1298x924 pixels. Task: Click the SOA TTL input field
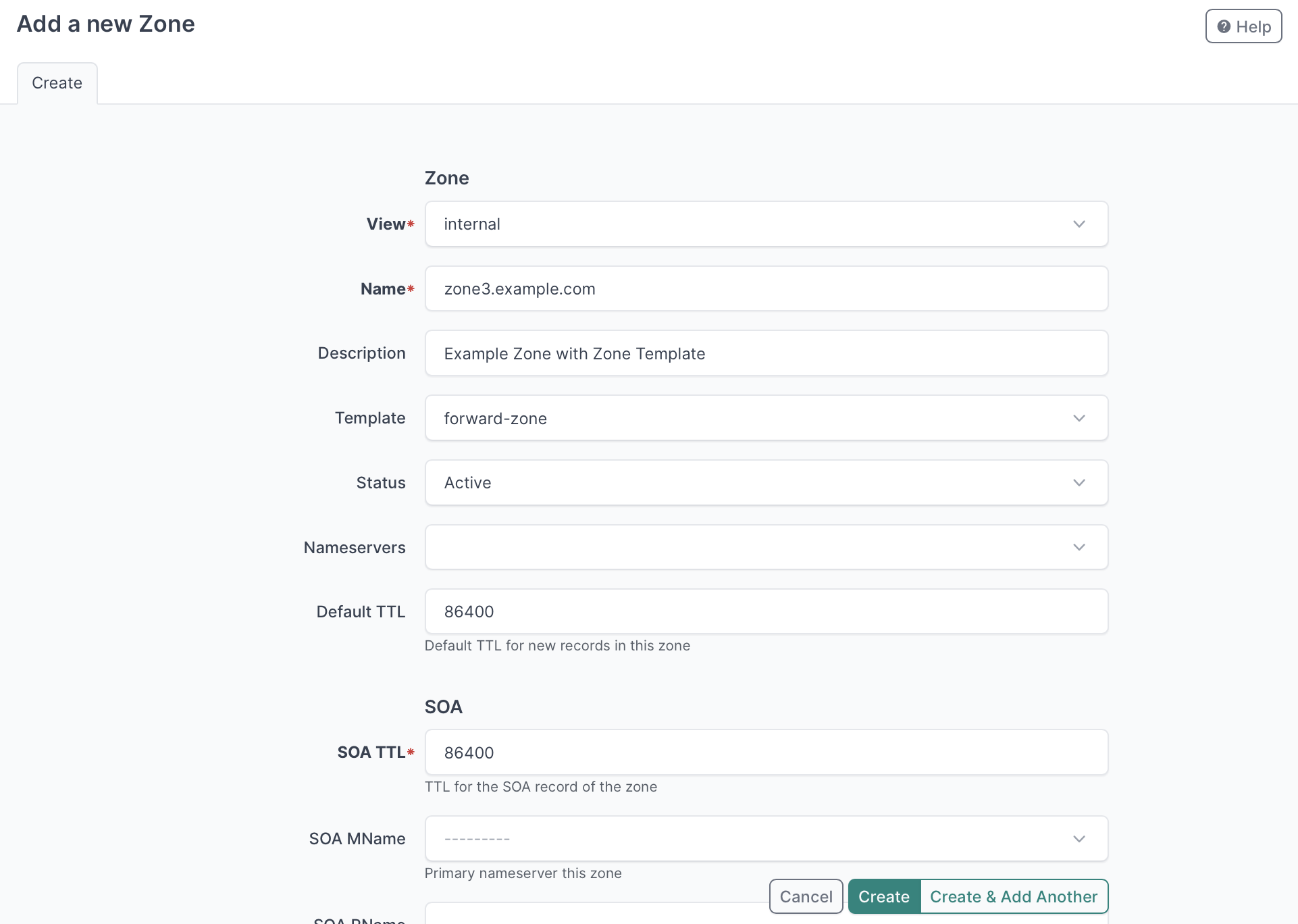tap(765, 752)
